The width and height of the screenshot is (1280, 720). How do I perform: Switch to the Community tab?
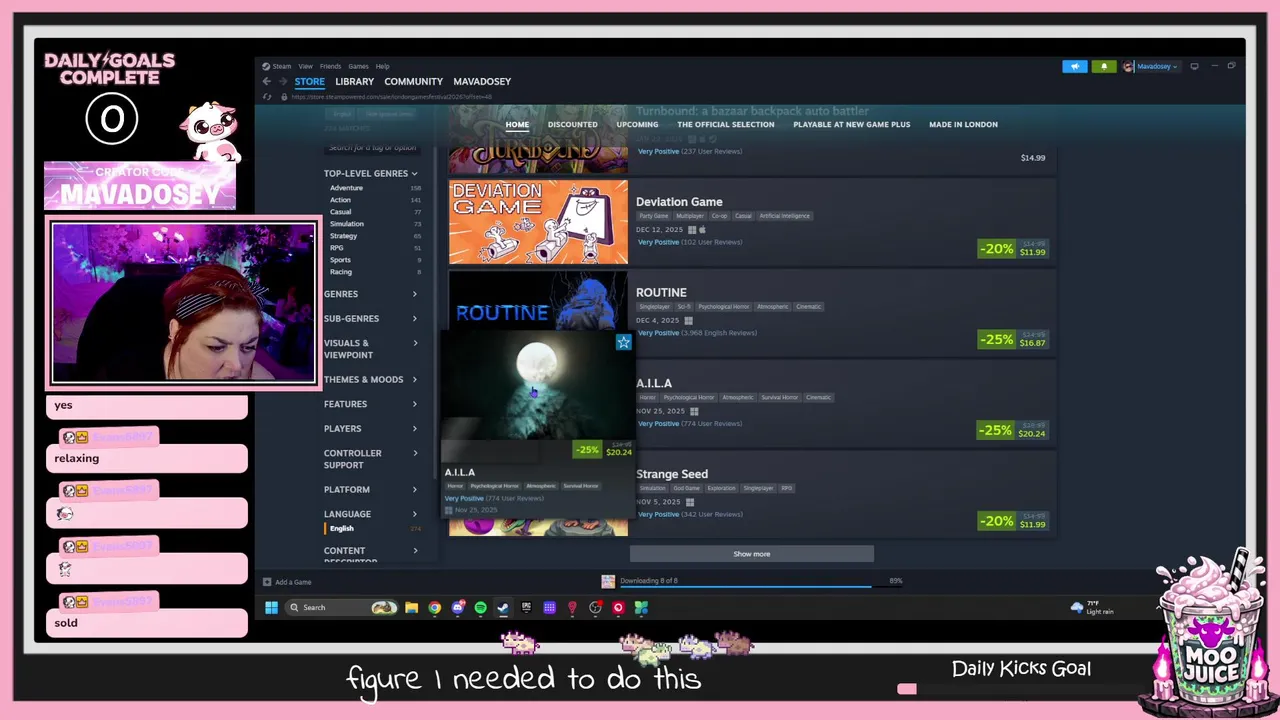413,82
